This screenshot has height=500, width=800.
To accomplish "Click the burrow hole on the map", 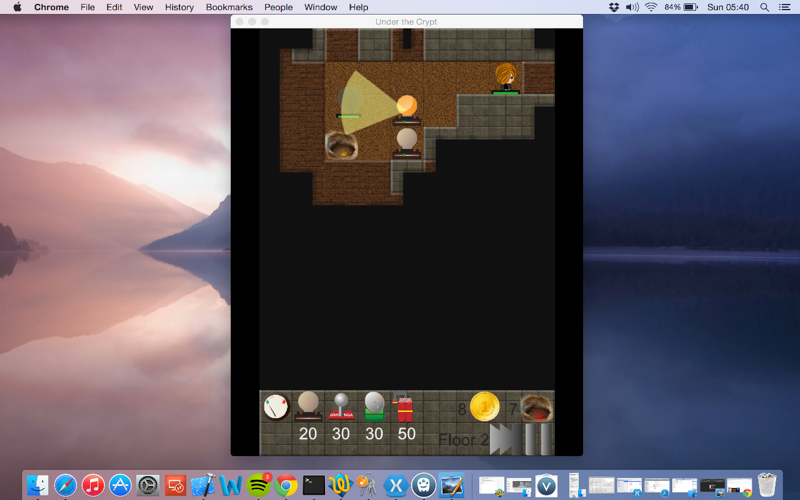I will pos(341,145).
